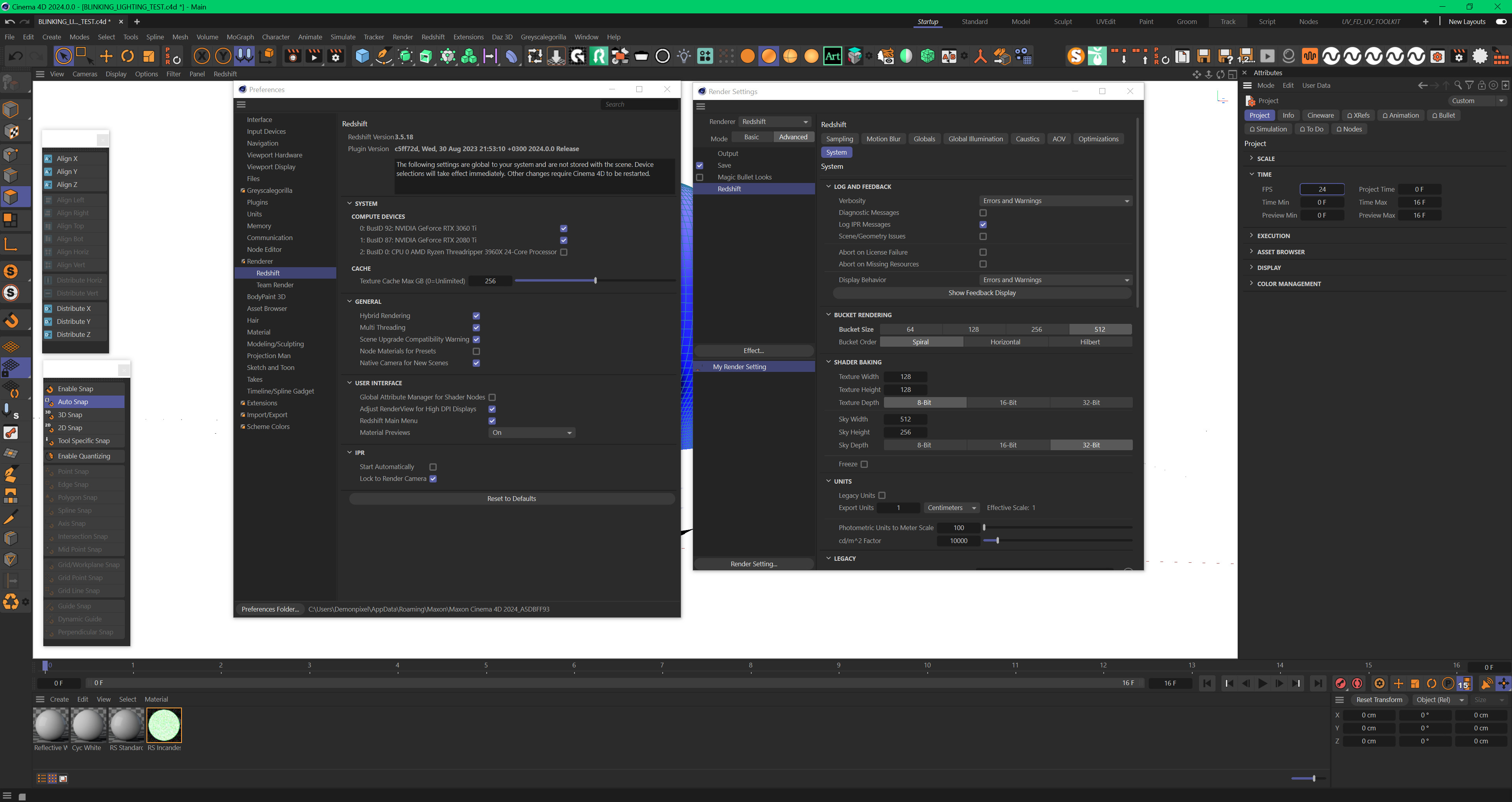This screenshot has width=1512, height=802.
Task: Open the Centimeters export units dropdown
Action: pyautogui.click(x=951, y=508)
